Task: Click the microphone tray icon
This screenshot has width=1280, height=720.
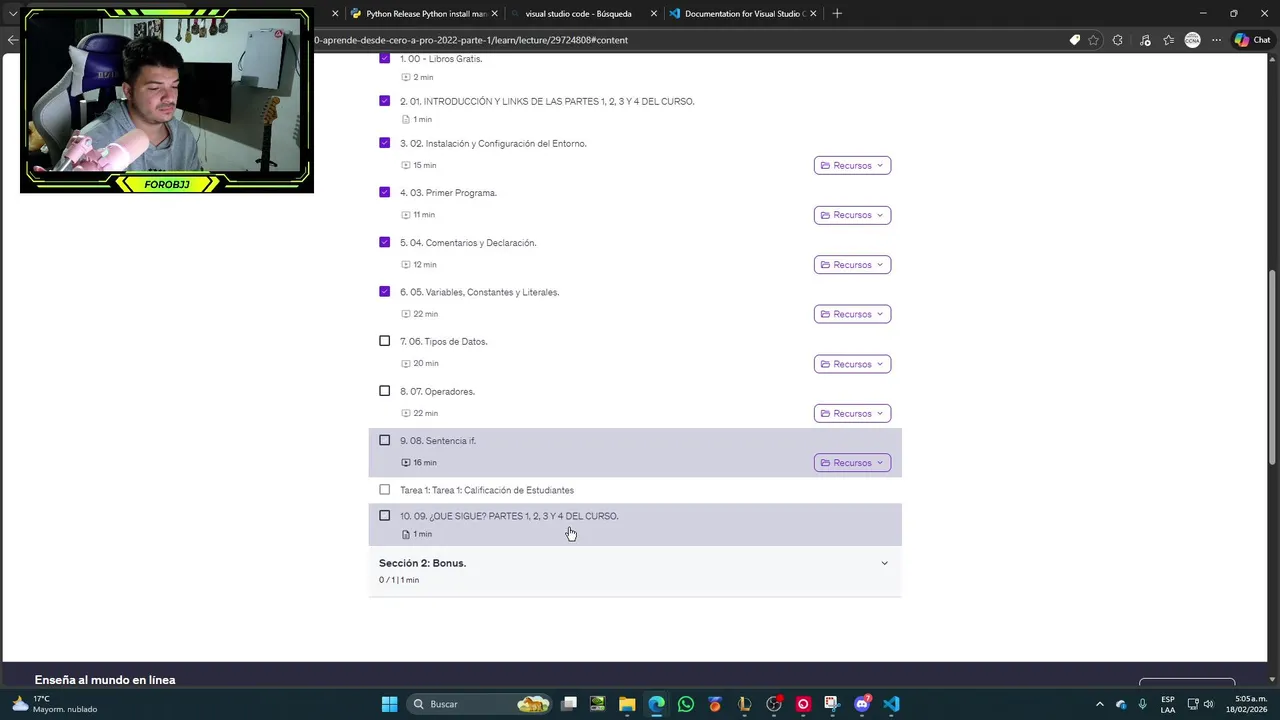Action: pos(1142,704)
